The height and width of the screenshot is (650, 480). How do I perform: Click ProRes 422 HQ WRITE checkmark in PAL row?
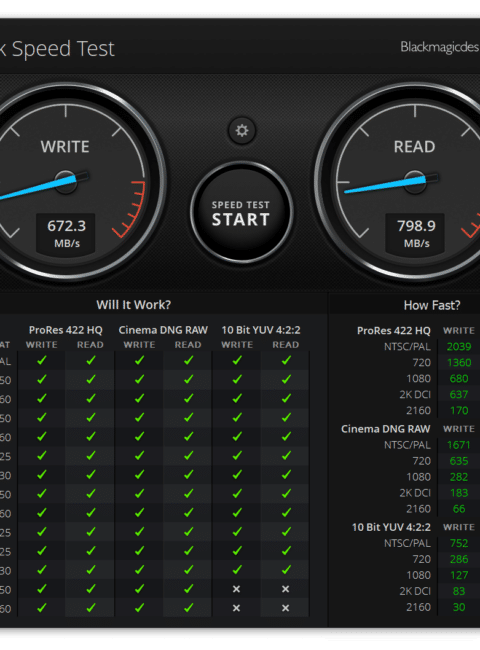41,361
